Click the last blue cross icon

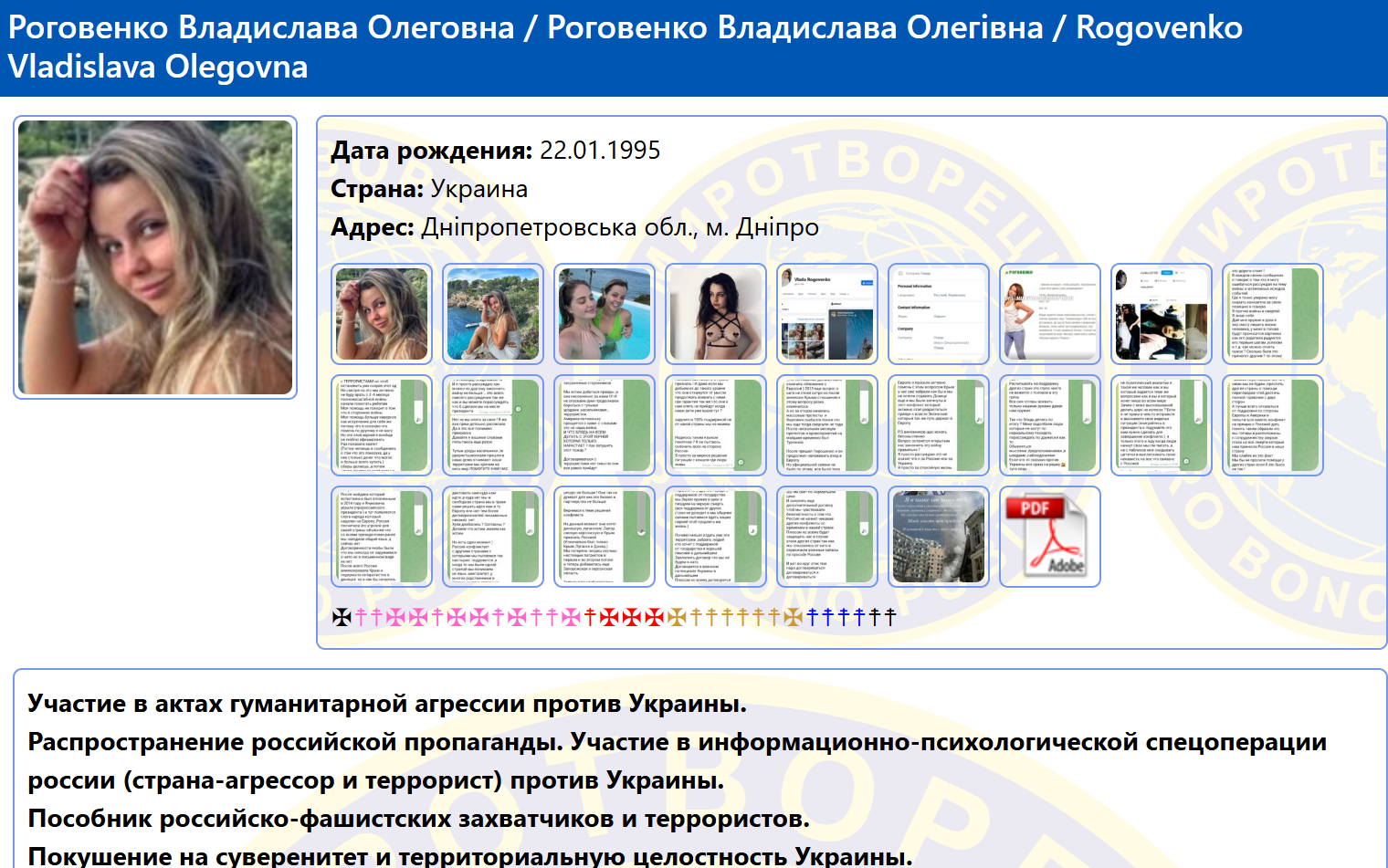coord(859,618)
